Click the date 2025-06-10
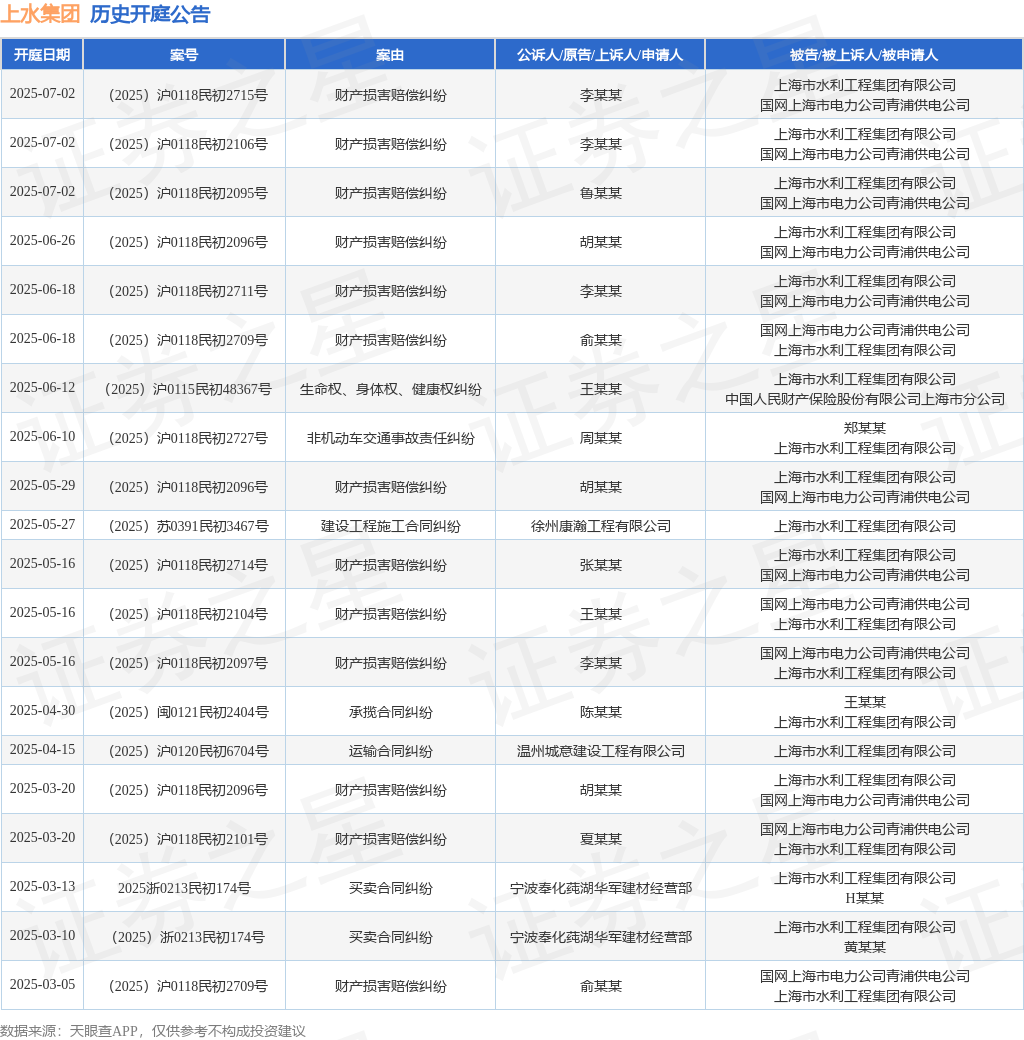 click(x=42, y=436)
